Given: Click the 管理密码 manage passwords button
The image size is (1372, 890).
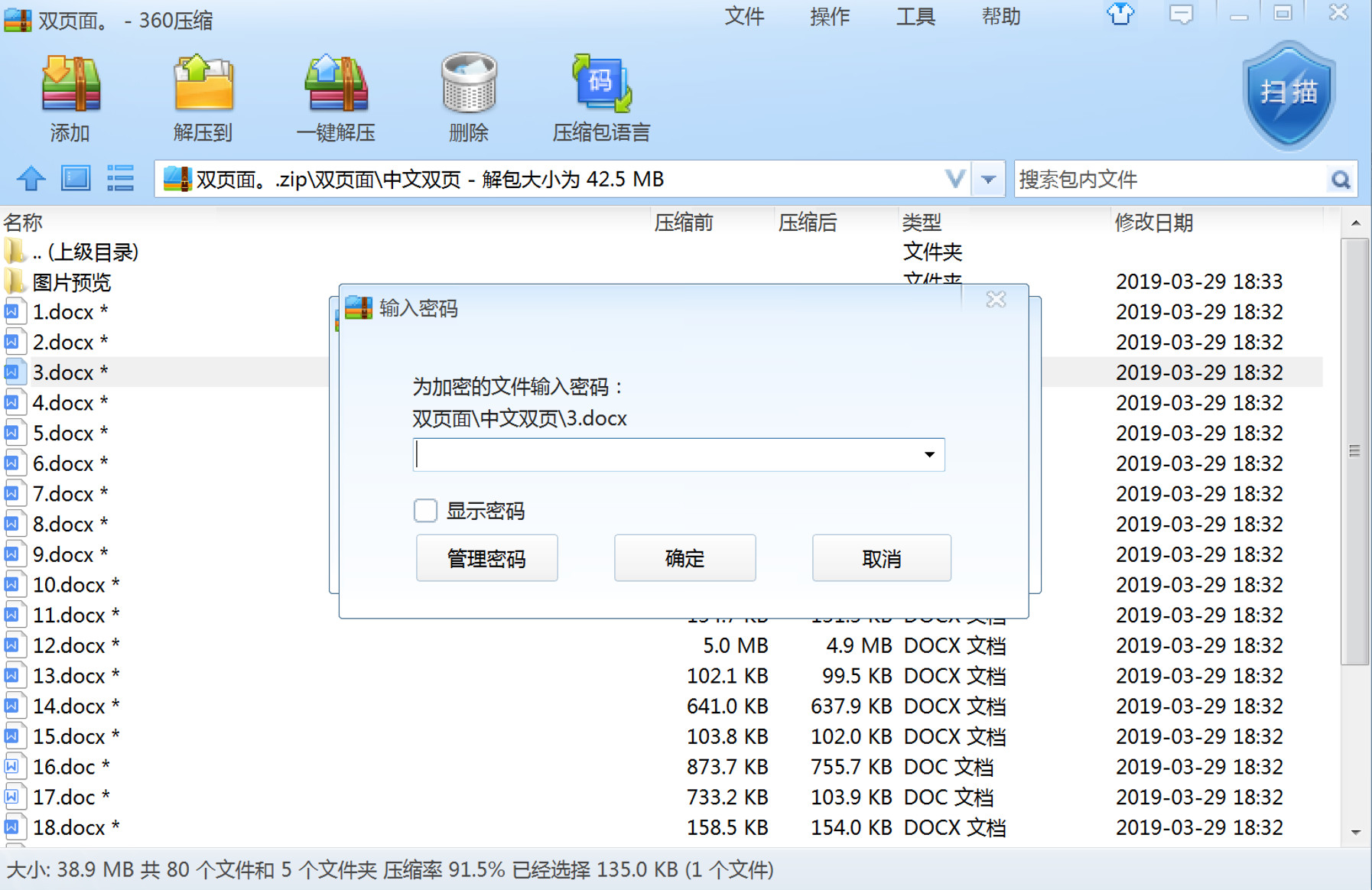Looking at the screenshot, I should [x=486, y=557].
